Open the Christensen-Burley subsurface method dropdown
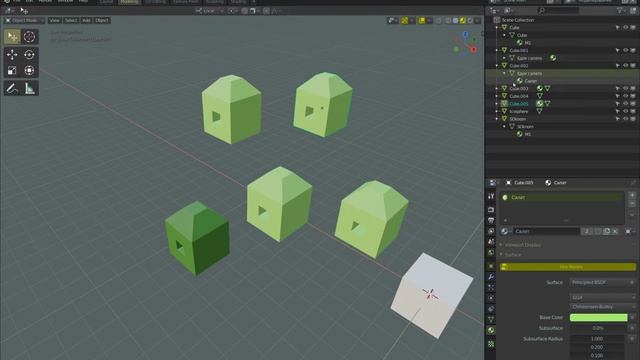 coord(602,306)
